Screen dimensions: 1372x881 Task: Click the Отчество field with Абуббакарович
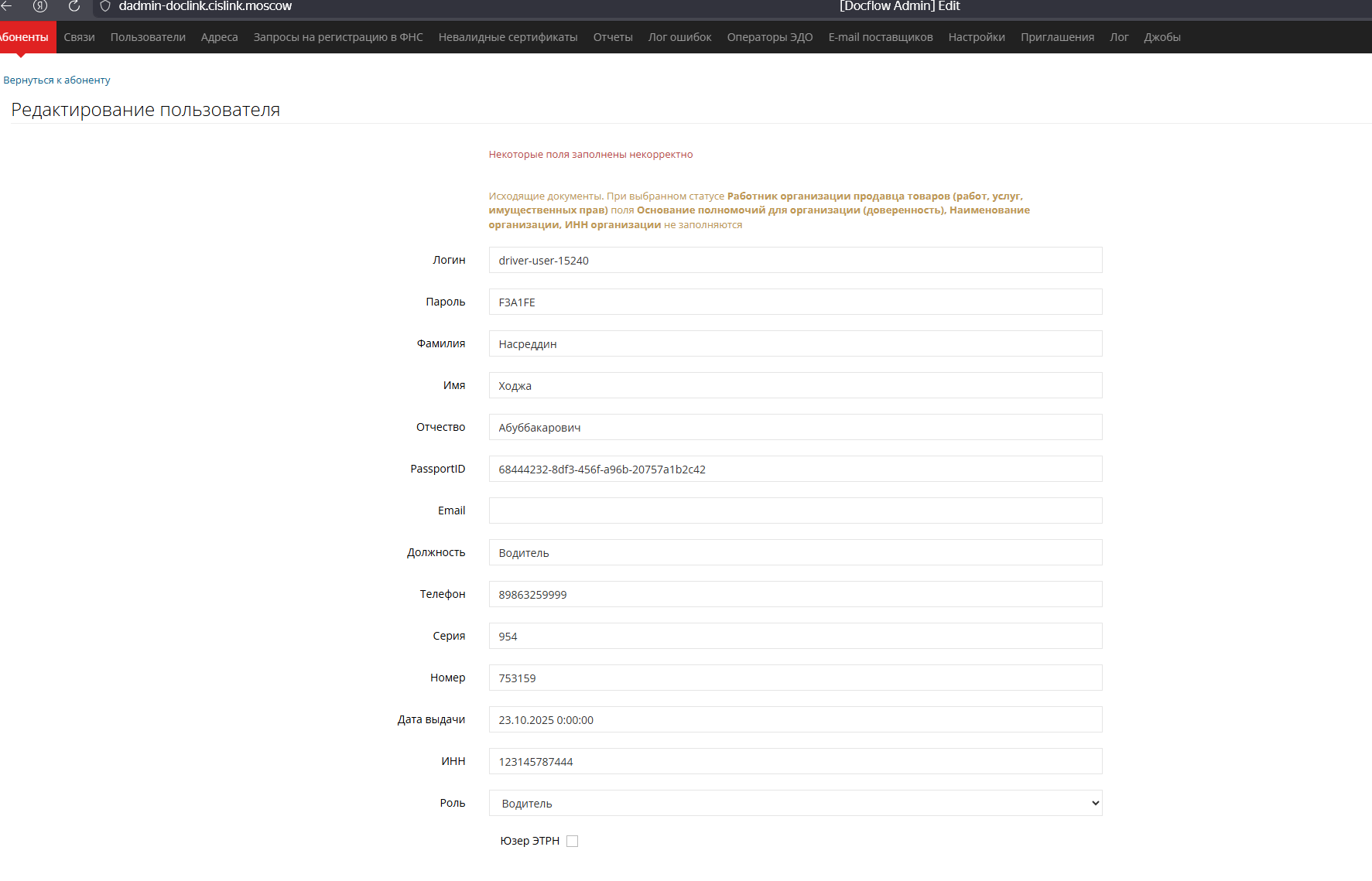795,427
